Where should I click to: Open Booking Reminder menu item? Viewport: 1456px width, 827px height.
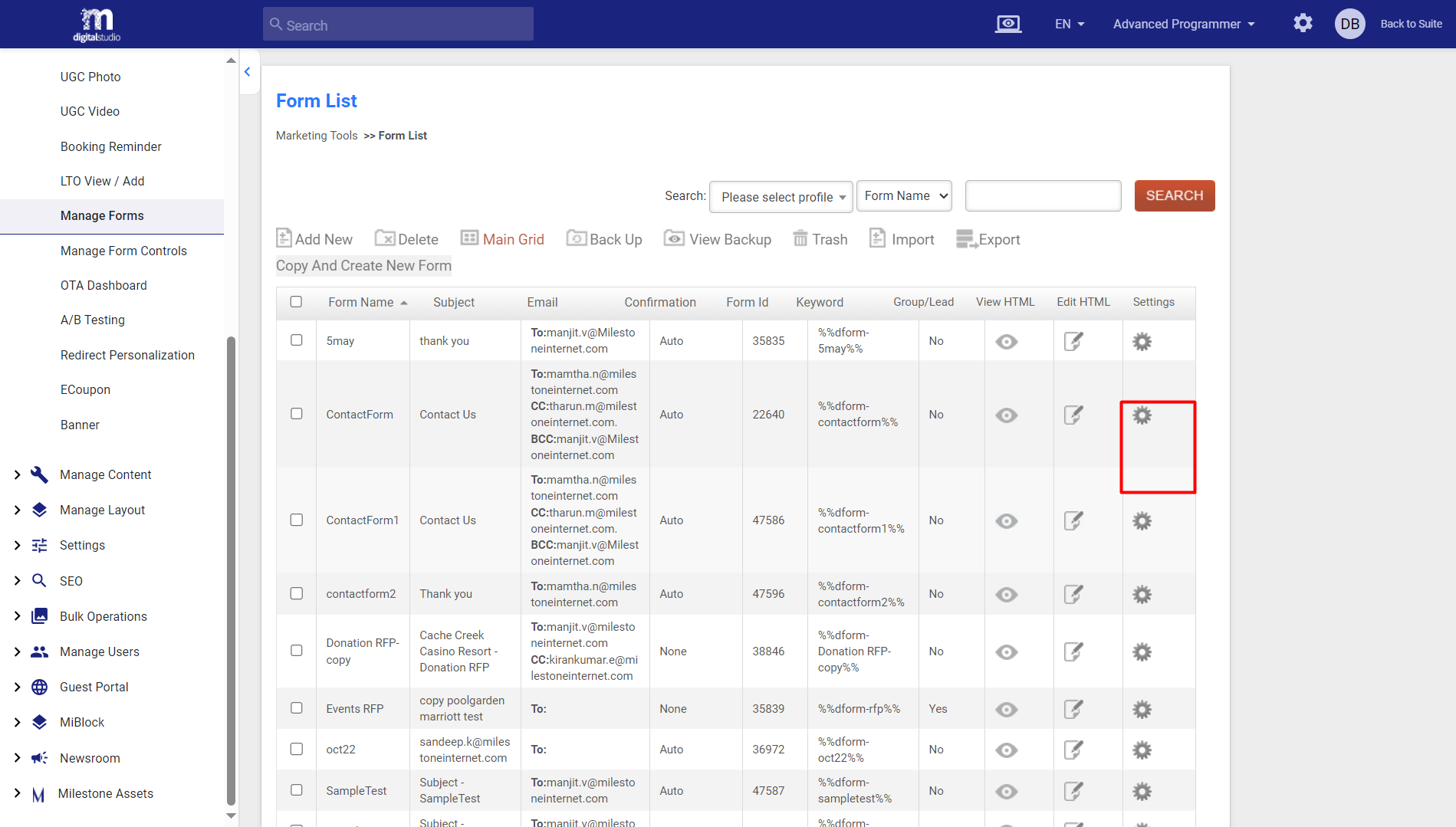pos(111,146)
